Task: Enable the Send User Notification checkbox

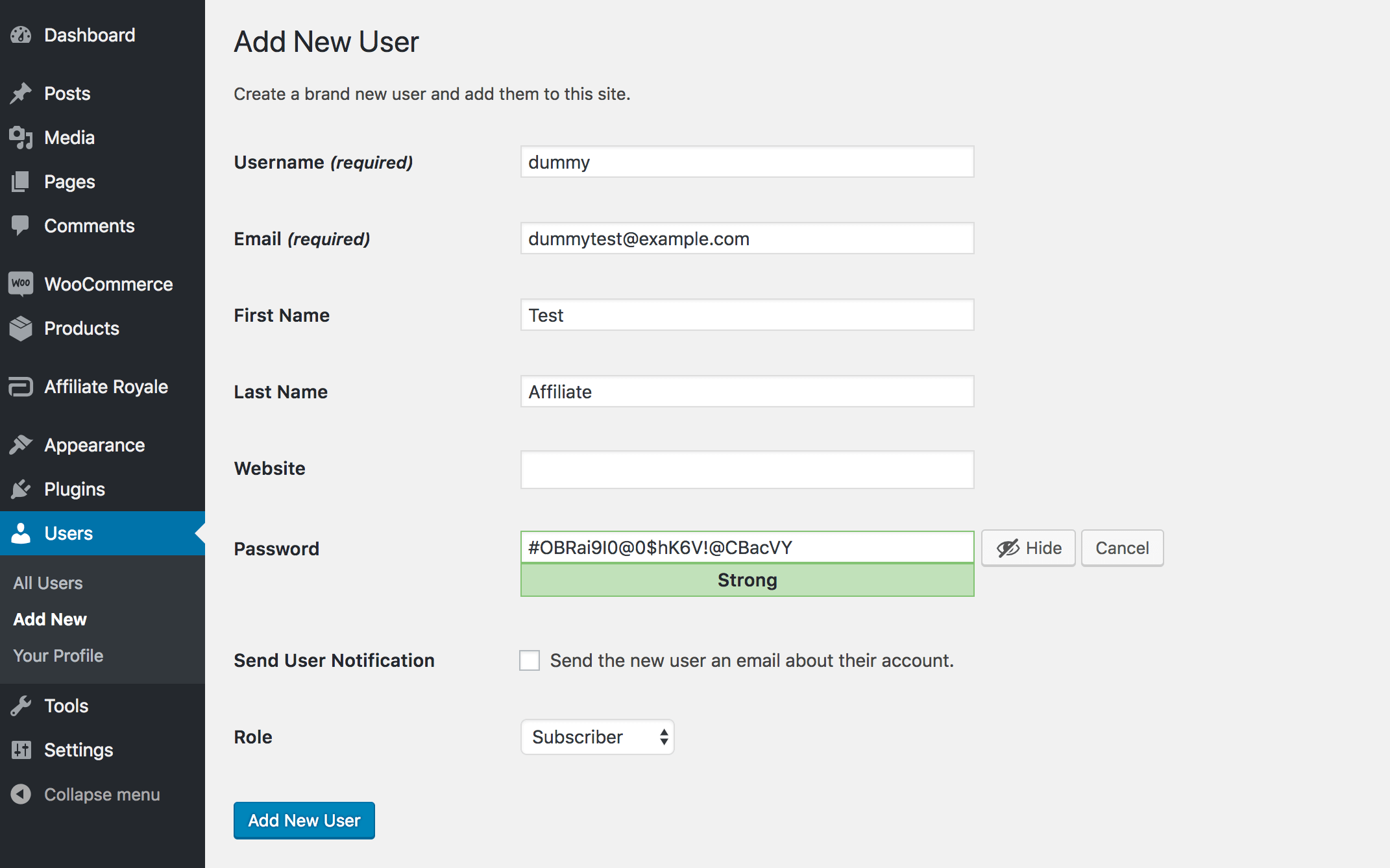Action: point(530,660)
